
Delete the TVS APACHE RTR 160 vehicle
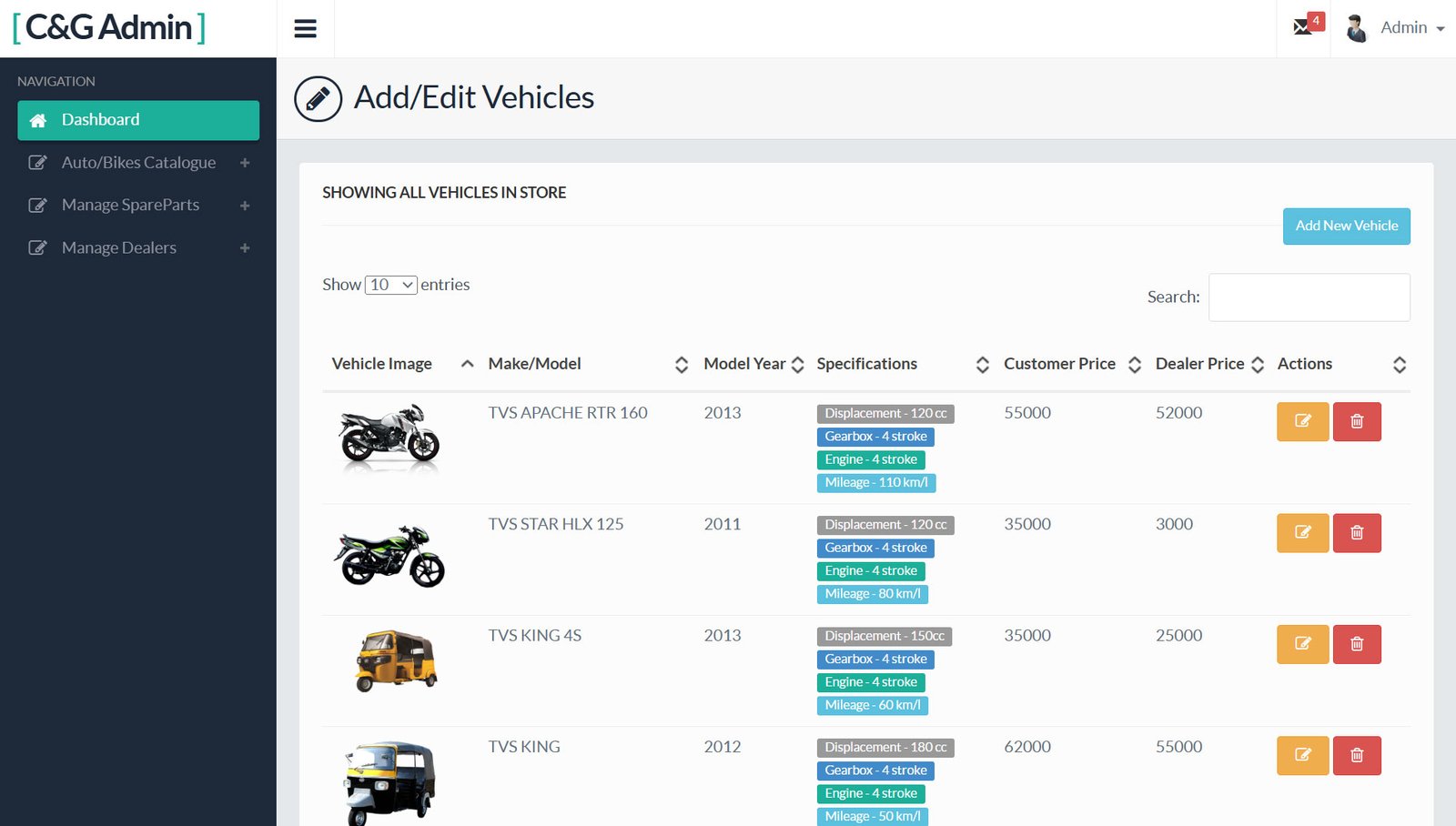[1357, 422]
